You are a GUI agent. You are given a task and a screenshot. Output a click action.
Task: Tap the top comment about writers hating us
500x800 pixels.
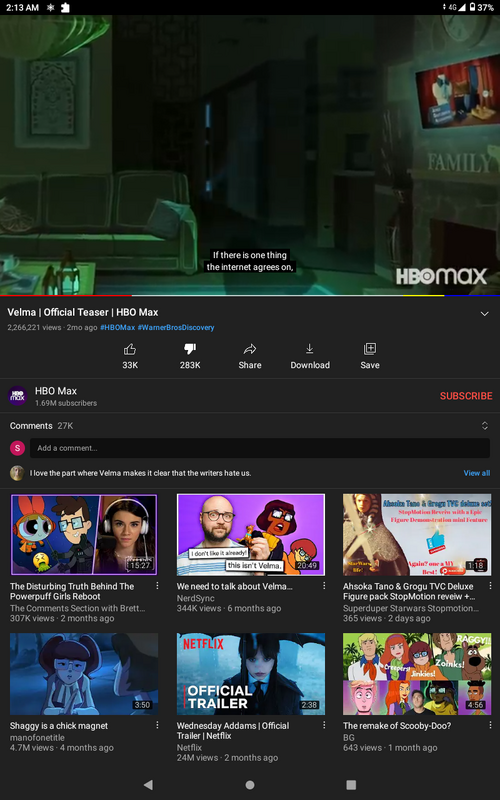(x=140, y=473)
